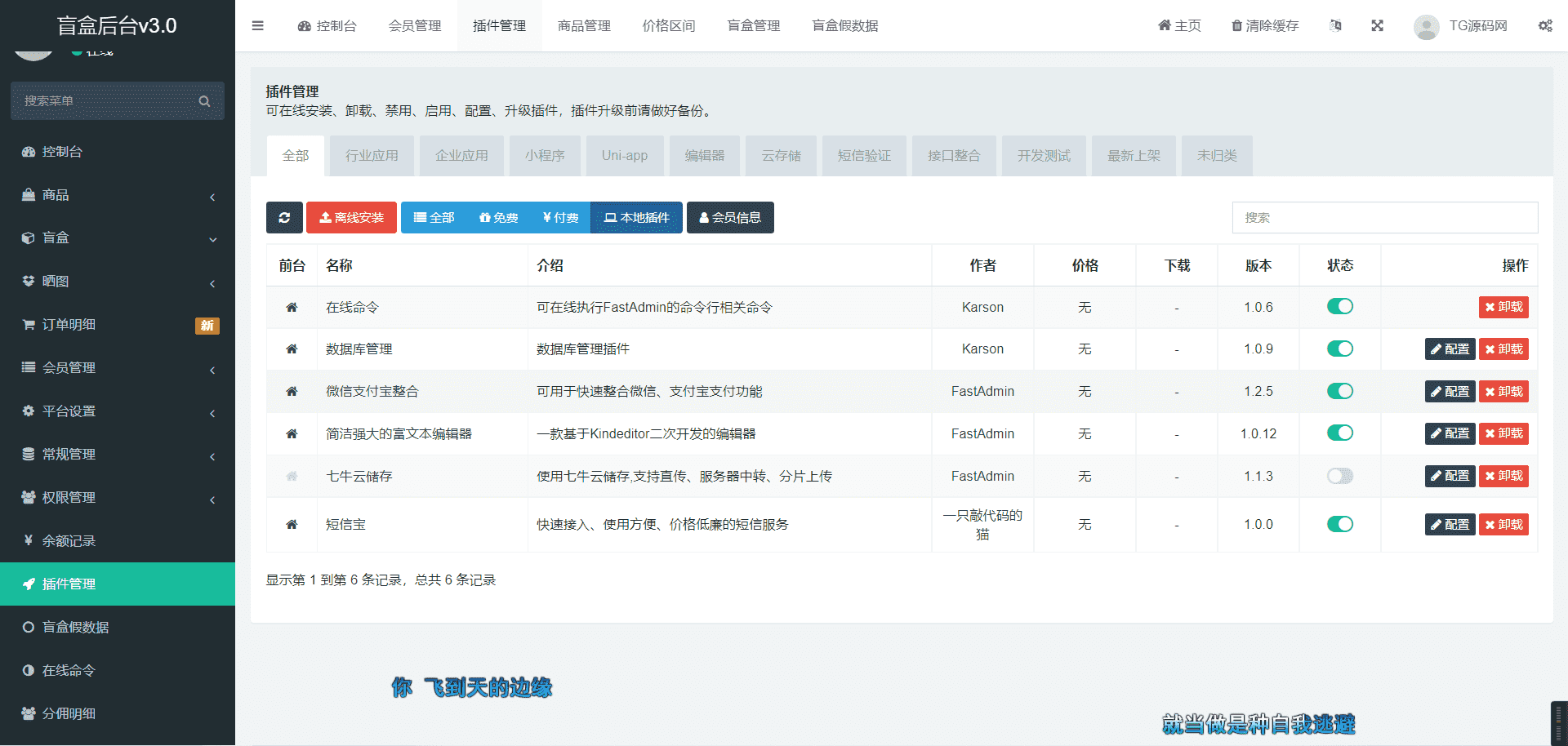Switch to the 小程序 category tab
This screenshot has height=746, width=1568.
click(545, 156)
